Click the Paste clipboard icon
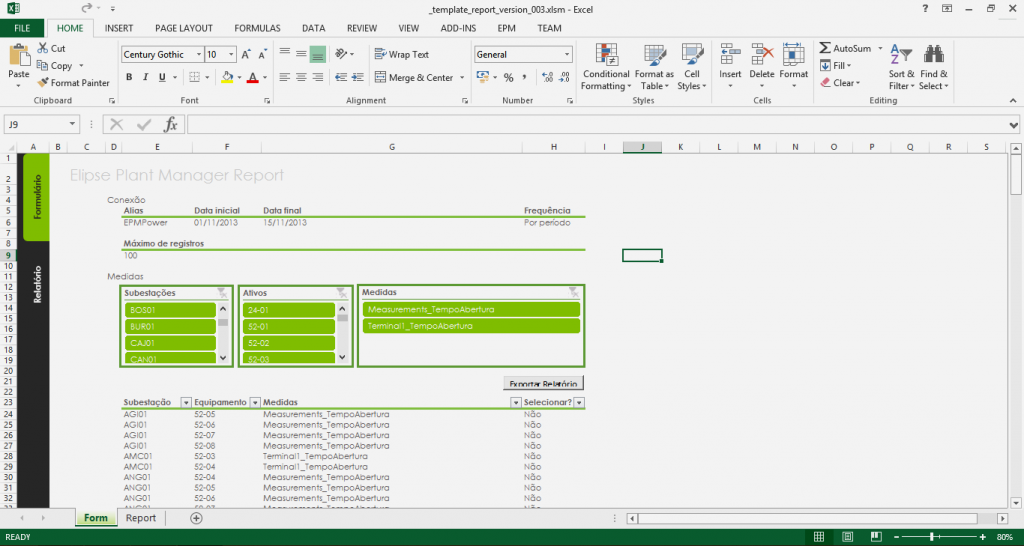 (x=19, y=56)
